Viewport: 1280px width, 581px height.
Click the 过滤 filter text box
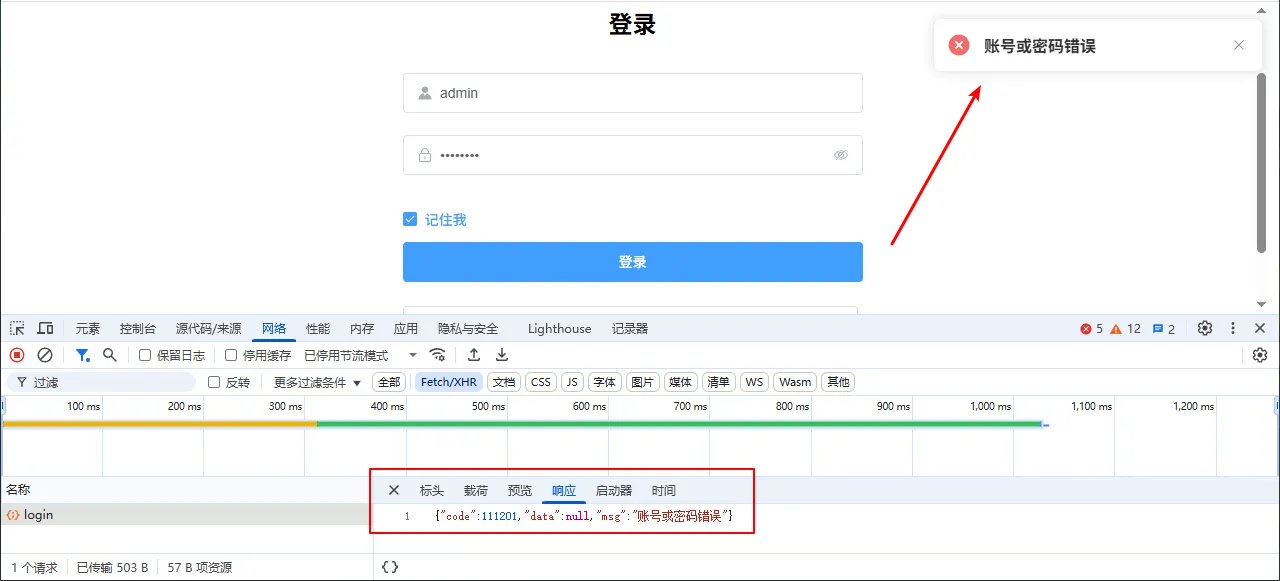click(101, 382)
